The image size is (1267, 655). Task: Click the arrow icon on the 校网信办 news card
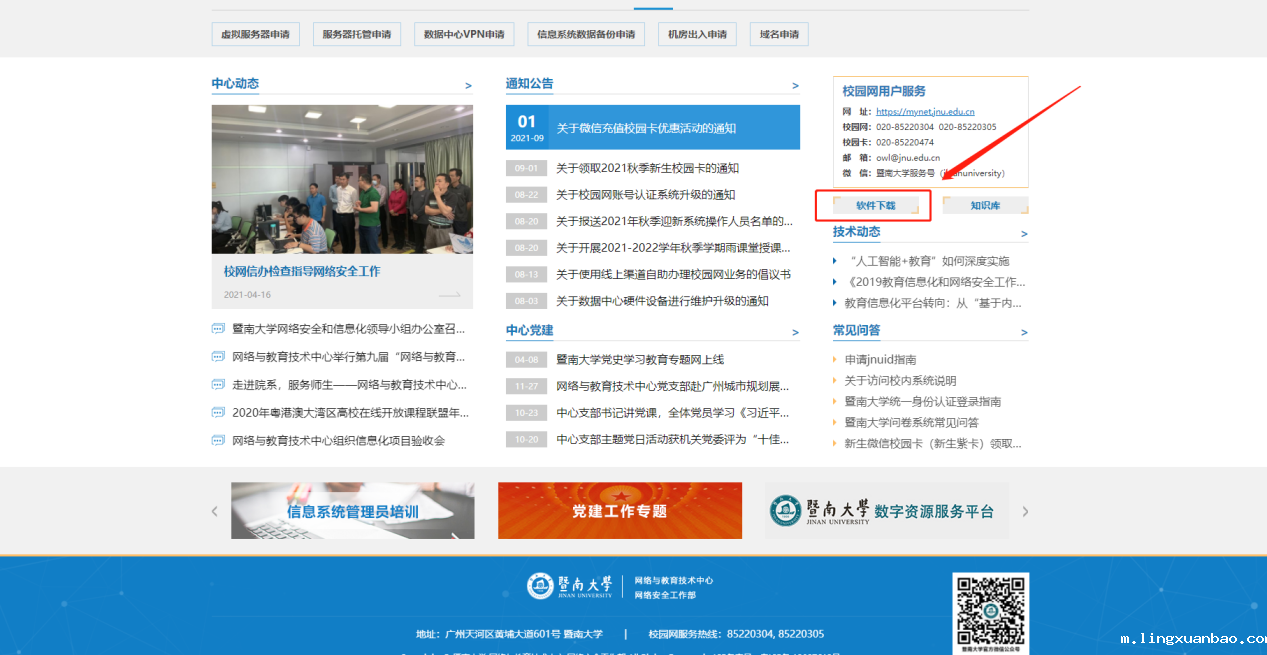(x=450, y=295)
